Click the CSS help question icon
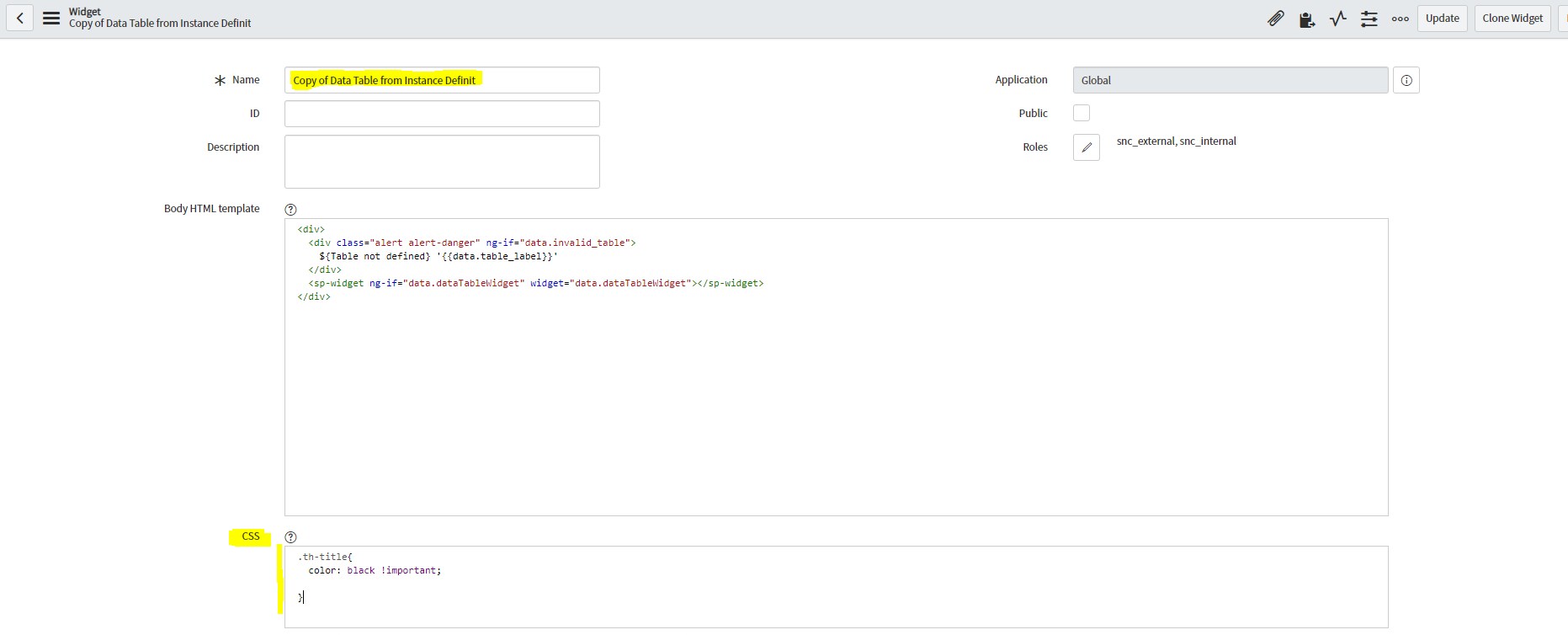 click(x=290, y=537)
